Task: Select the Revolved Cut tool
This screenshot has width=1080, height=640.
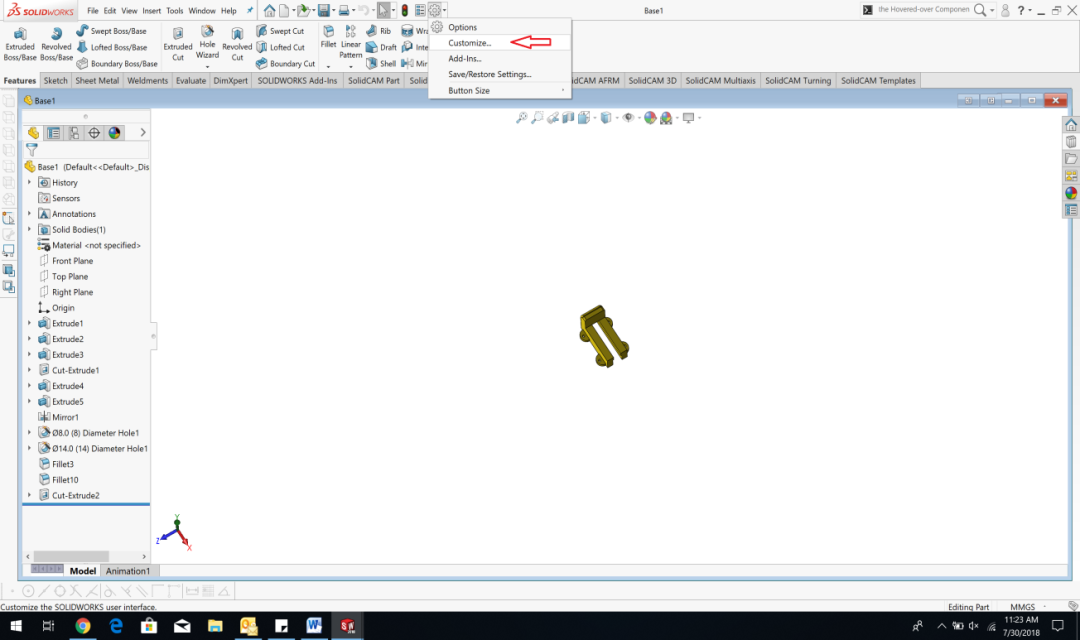Action: click(x=237, y=45)
